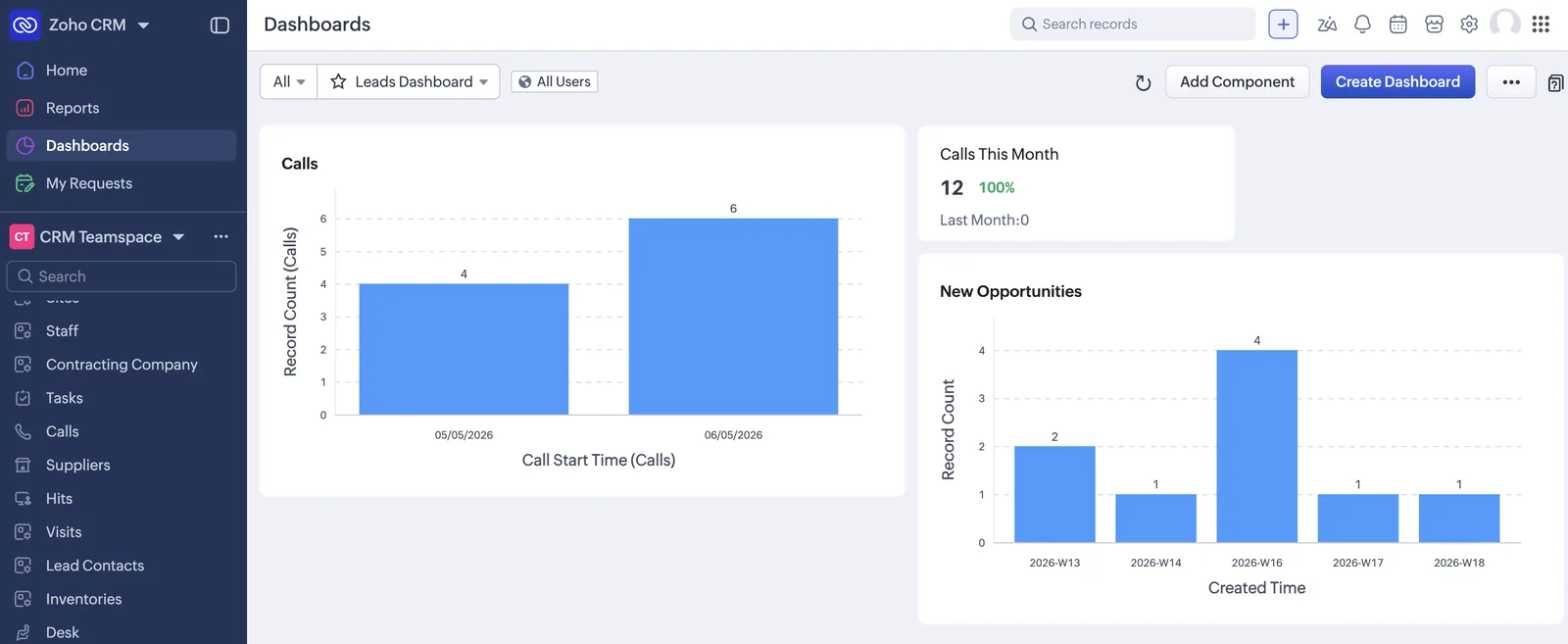Open the Contracting Company module
1568x644 pixels.
pyautogui.click(x=122, y=365)
